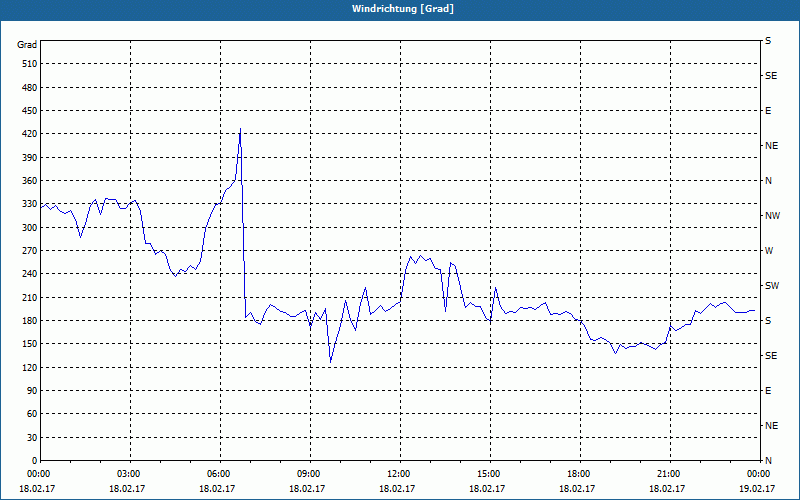Screen dimensions: 800x500
Task: Click the 03:00 time axis label
Action: [x=130, y=474]
